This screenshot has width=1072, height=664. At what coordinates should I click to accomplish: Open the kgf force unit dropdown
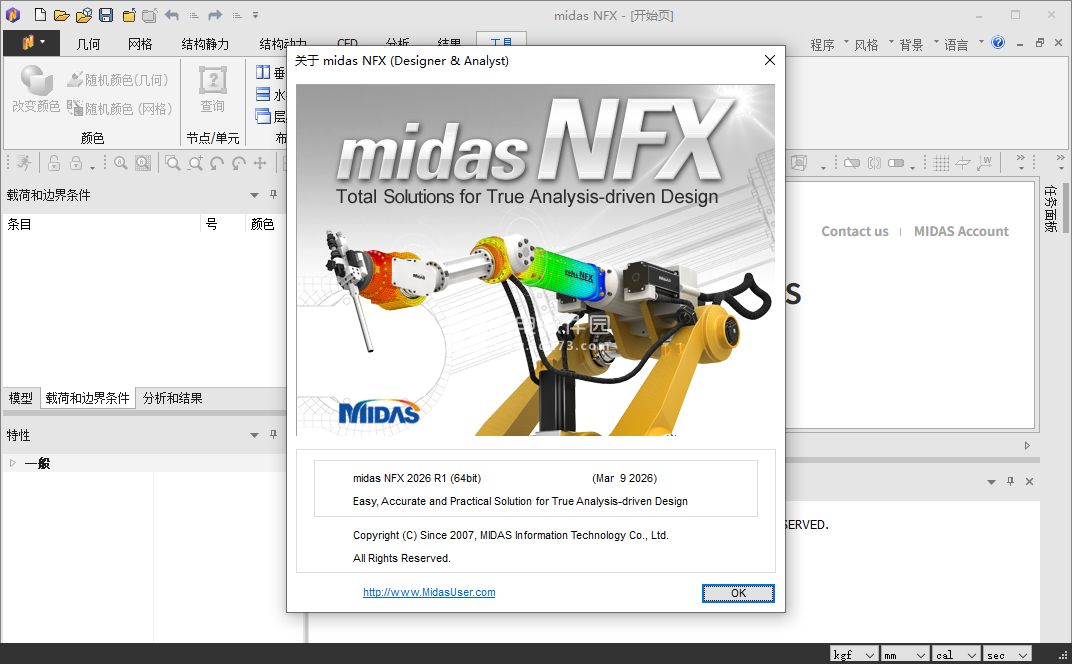click(x=854, y=655)
